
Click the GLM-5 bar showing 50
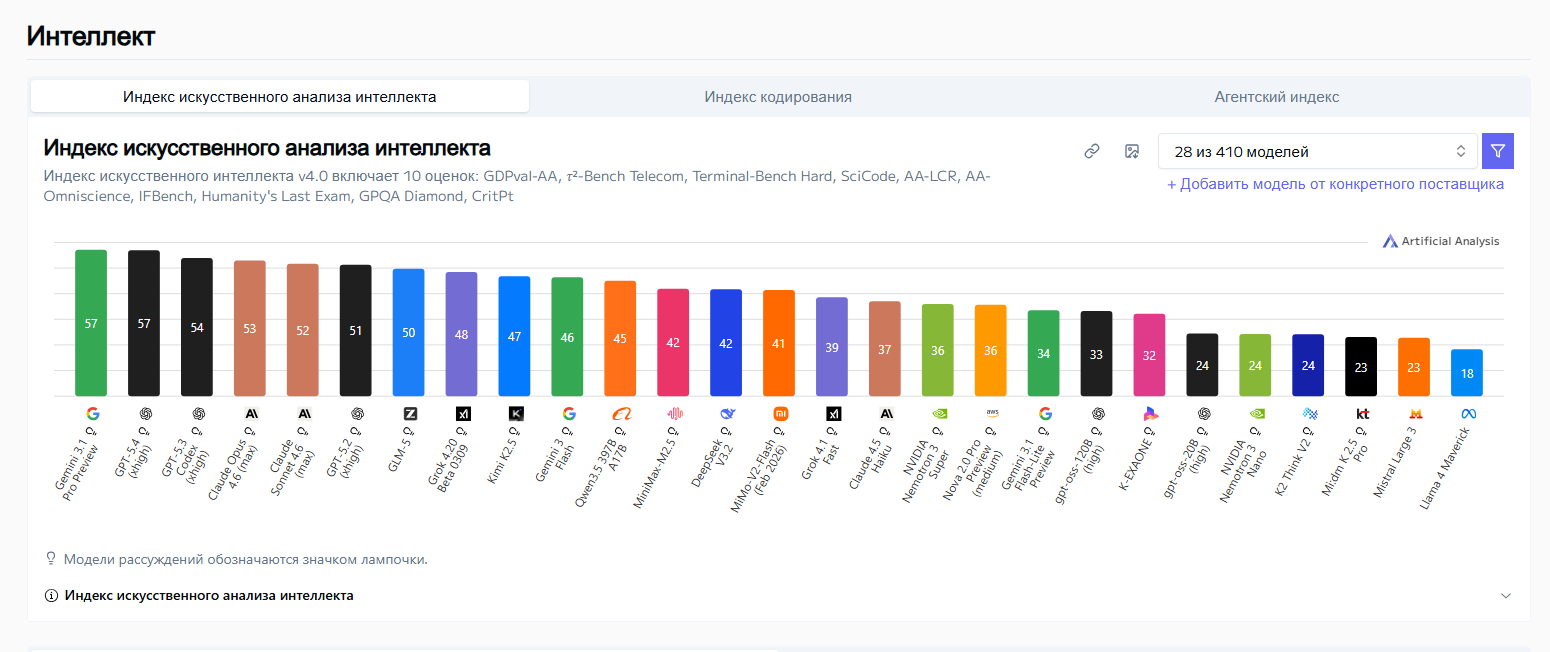[x=409, y=332]
